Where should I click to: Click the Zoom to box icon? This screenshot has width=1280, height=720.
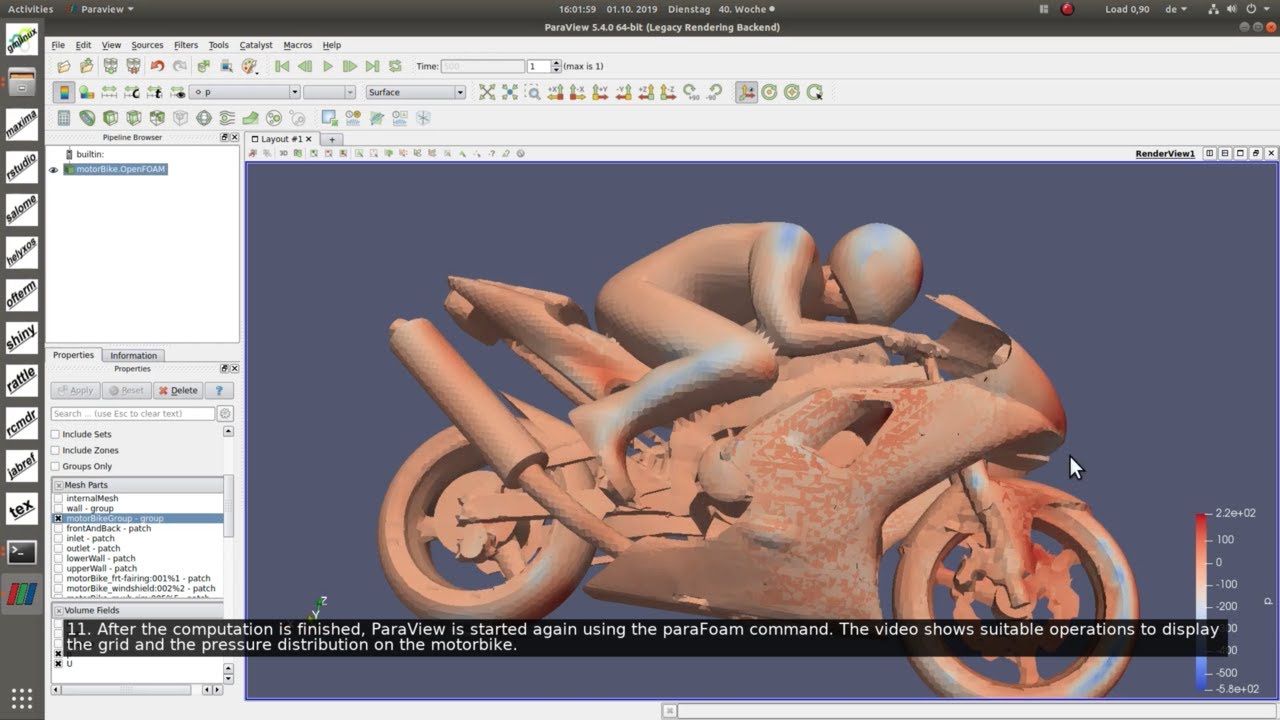(533, 92)
